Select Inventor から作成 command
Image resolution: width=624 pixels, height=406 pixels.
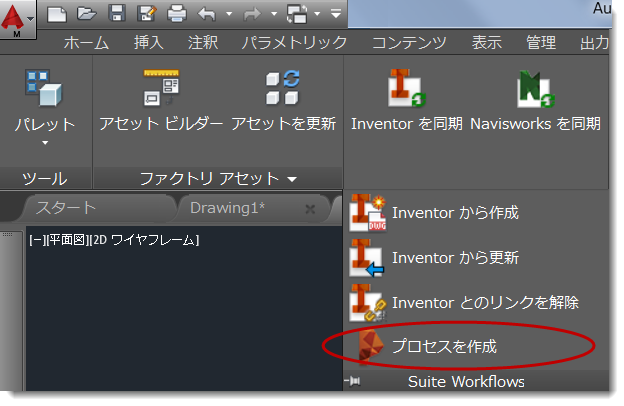click(x=435, y=213)
